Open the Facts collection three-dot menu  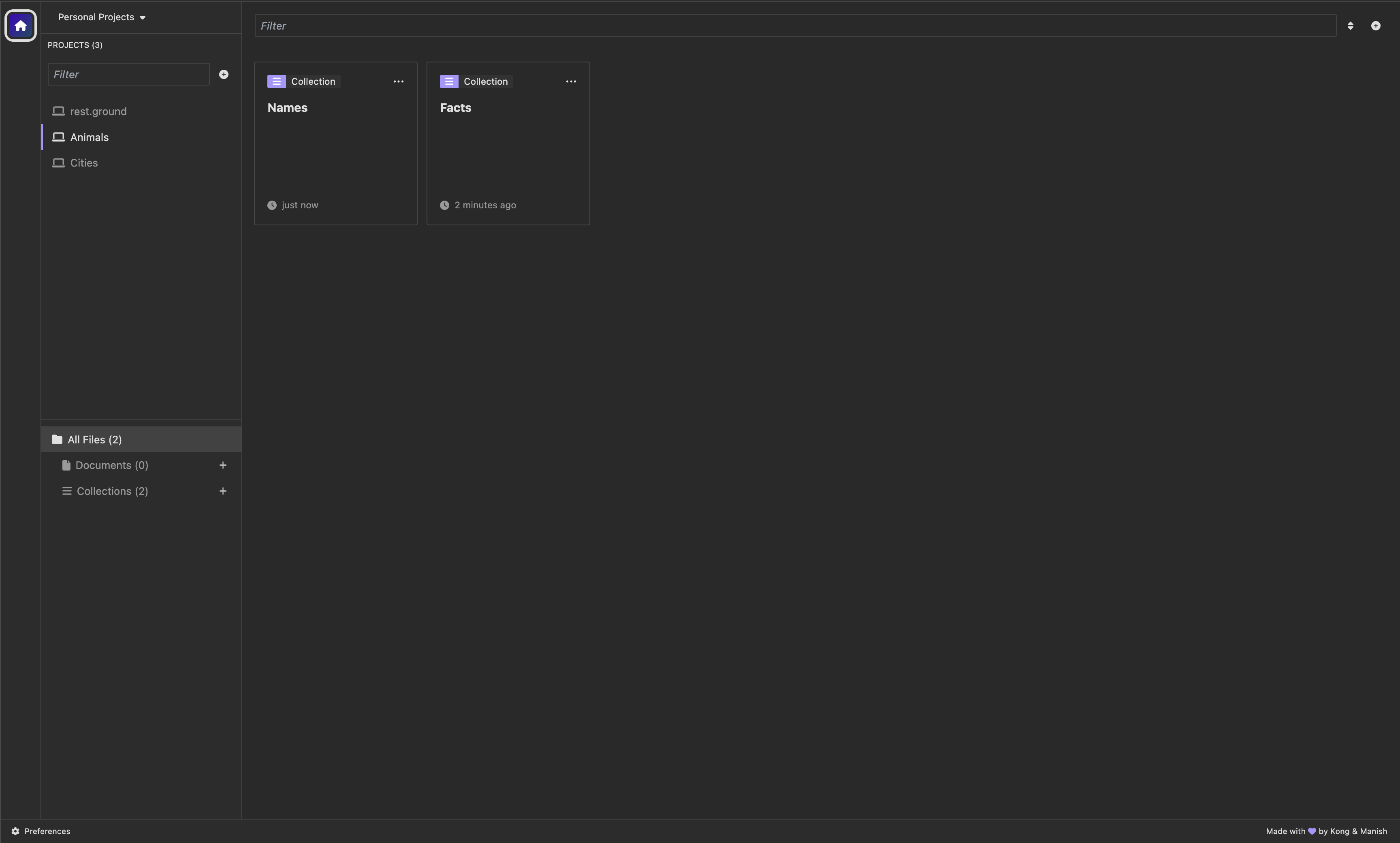(570, 82)
